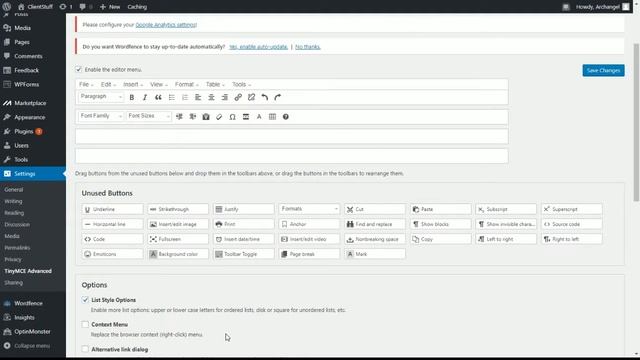
Task: Open the New item in admin bar
Action: [x=110, y=7]
